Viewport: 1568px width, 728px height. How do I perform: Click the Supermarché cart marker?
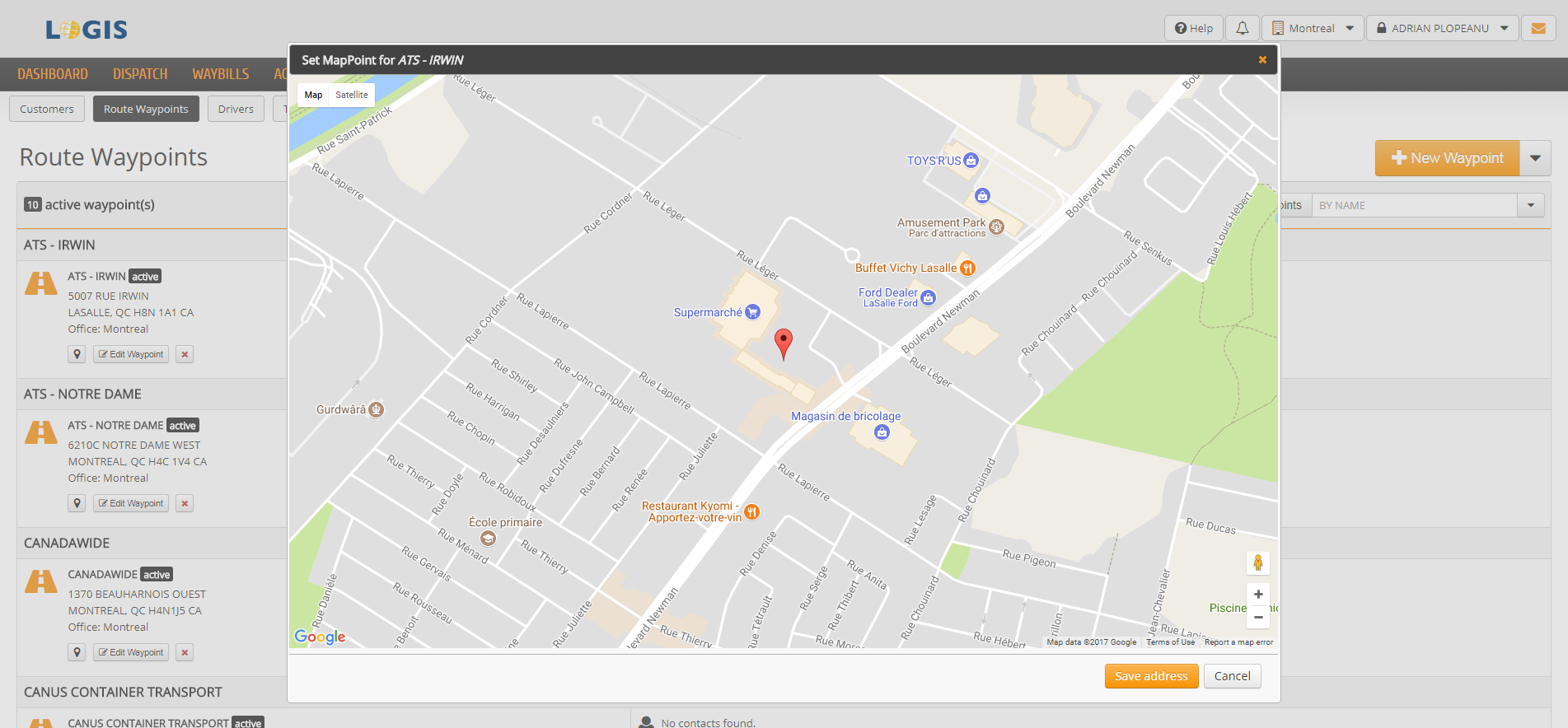752,312
